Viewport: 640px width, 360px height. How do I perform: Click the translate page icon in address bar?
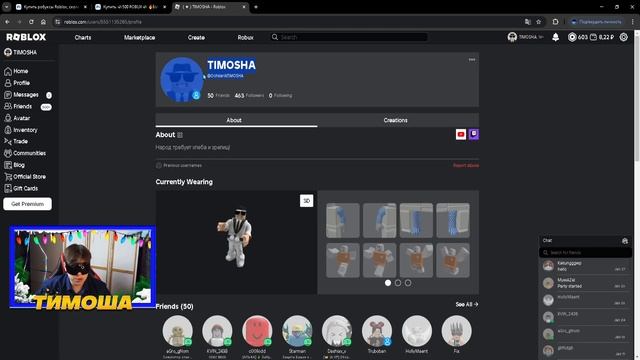pos(528,22)
